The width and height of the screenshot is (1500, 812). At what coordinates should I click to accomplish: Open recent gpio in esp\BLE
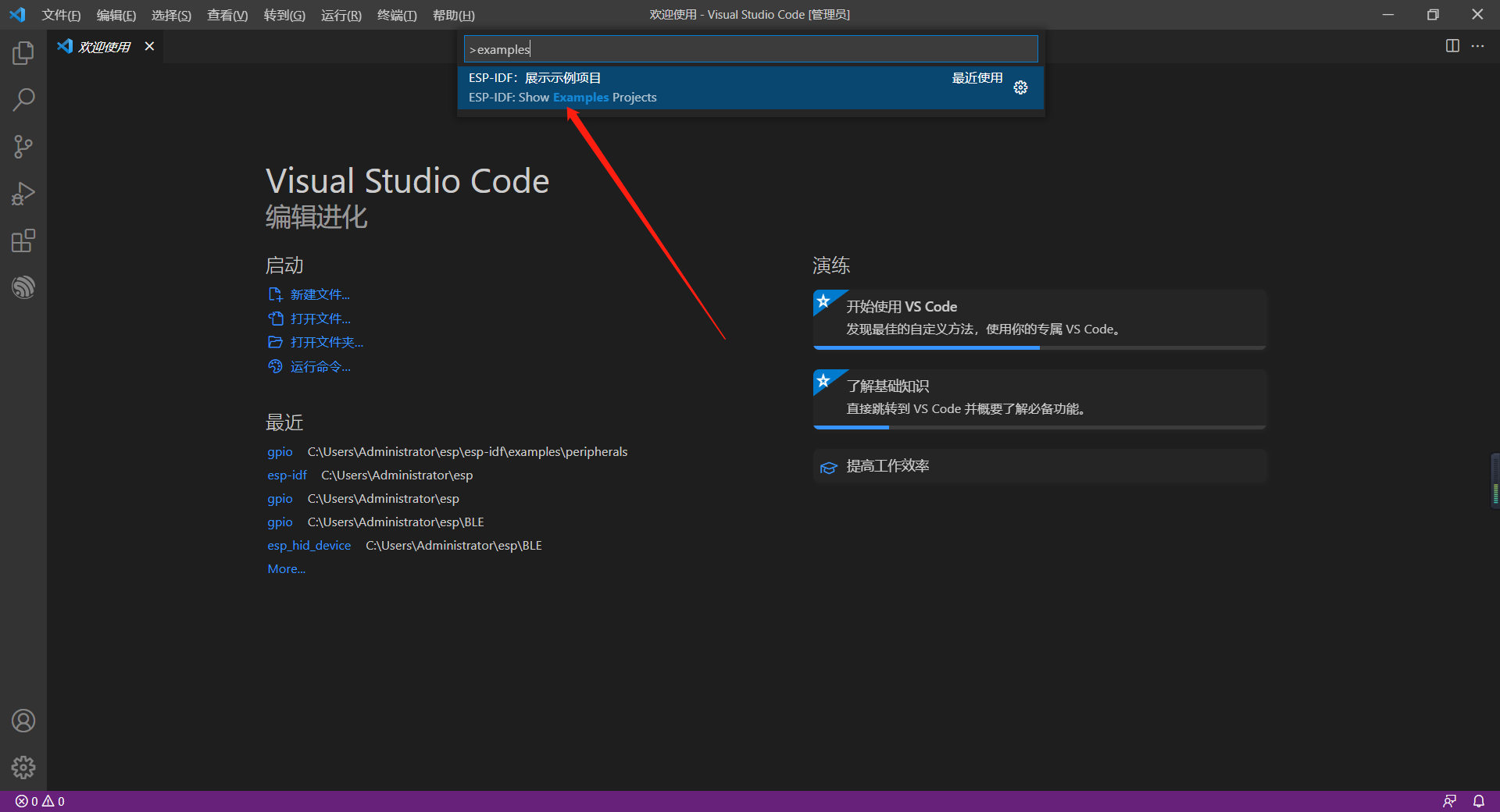pyautogui.click(x=280, y=522)
